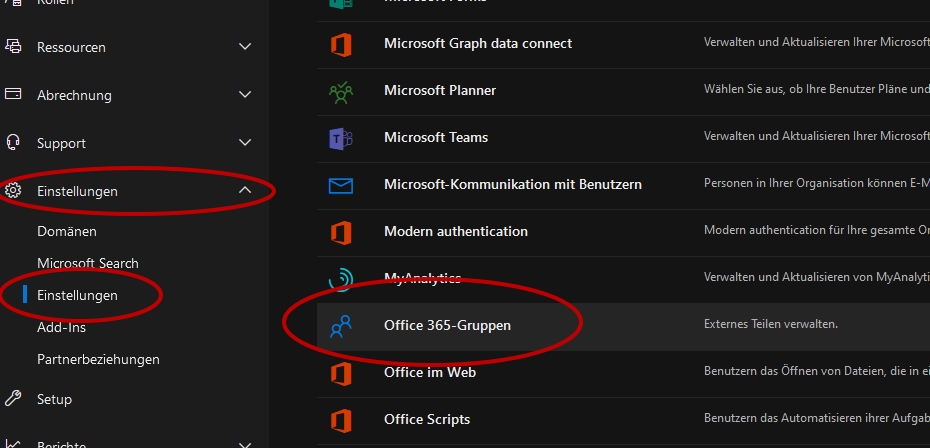
Task: Click description 'Verwalten und Aktualisieren von MyAnalytics'
Action: [817, 277]
